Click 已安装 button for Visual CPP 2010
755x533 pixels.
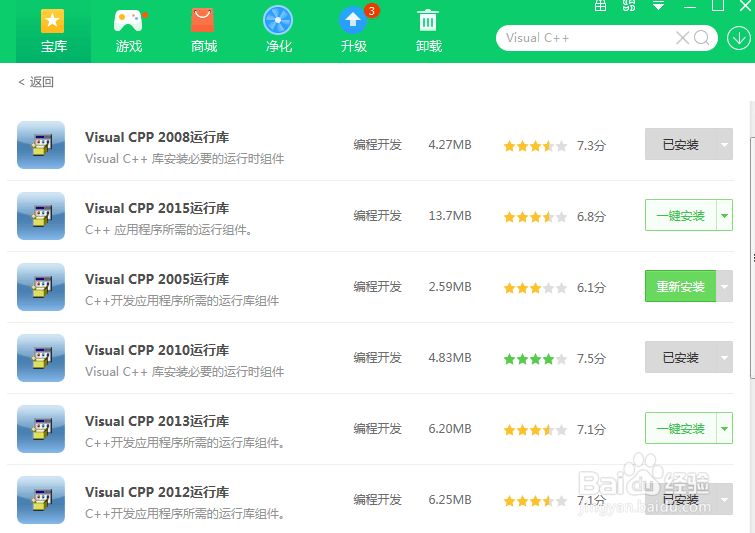[x=680, y=357]
